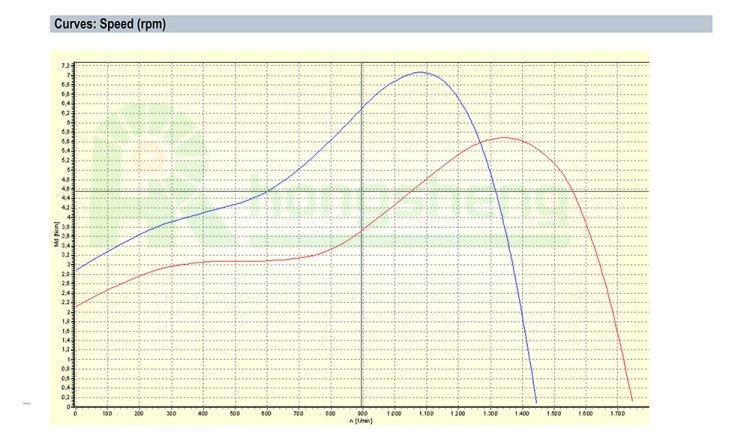Click the red curve's end at bottom right
This screenshot has width=750, height=441.
coord(633,400)
